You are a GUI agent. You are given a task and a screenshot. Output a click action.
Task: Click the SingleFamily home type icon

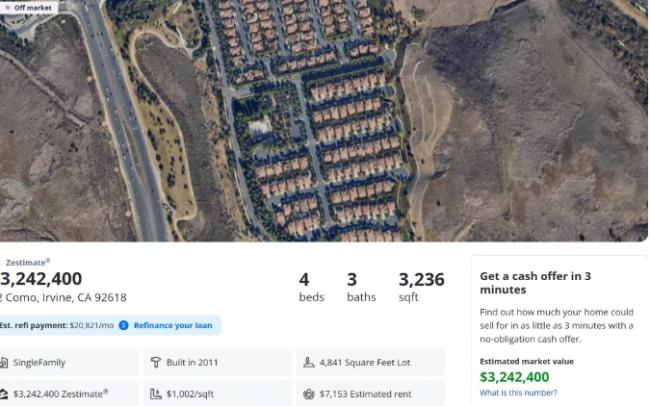[x=4, y=362]
